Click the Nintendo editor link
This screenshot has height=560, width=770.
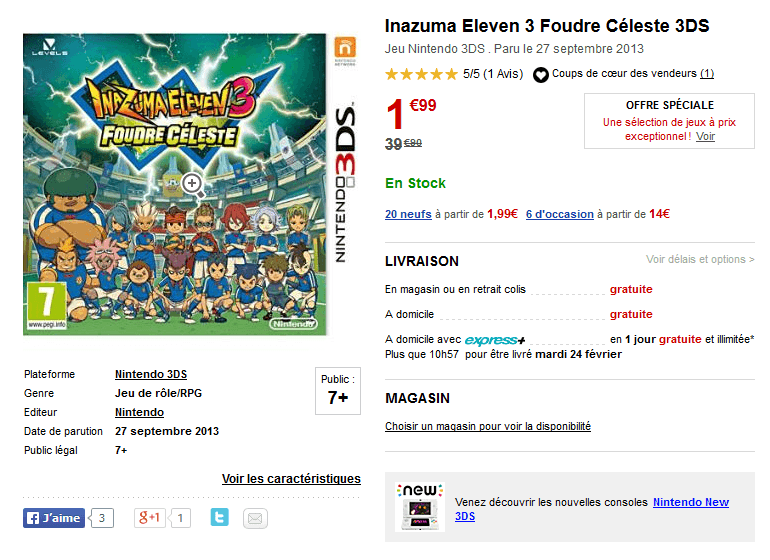click(x=139, y=412)
